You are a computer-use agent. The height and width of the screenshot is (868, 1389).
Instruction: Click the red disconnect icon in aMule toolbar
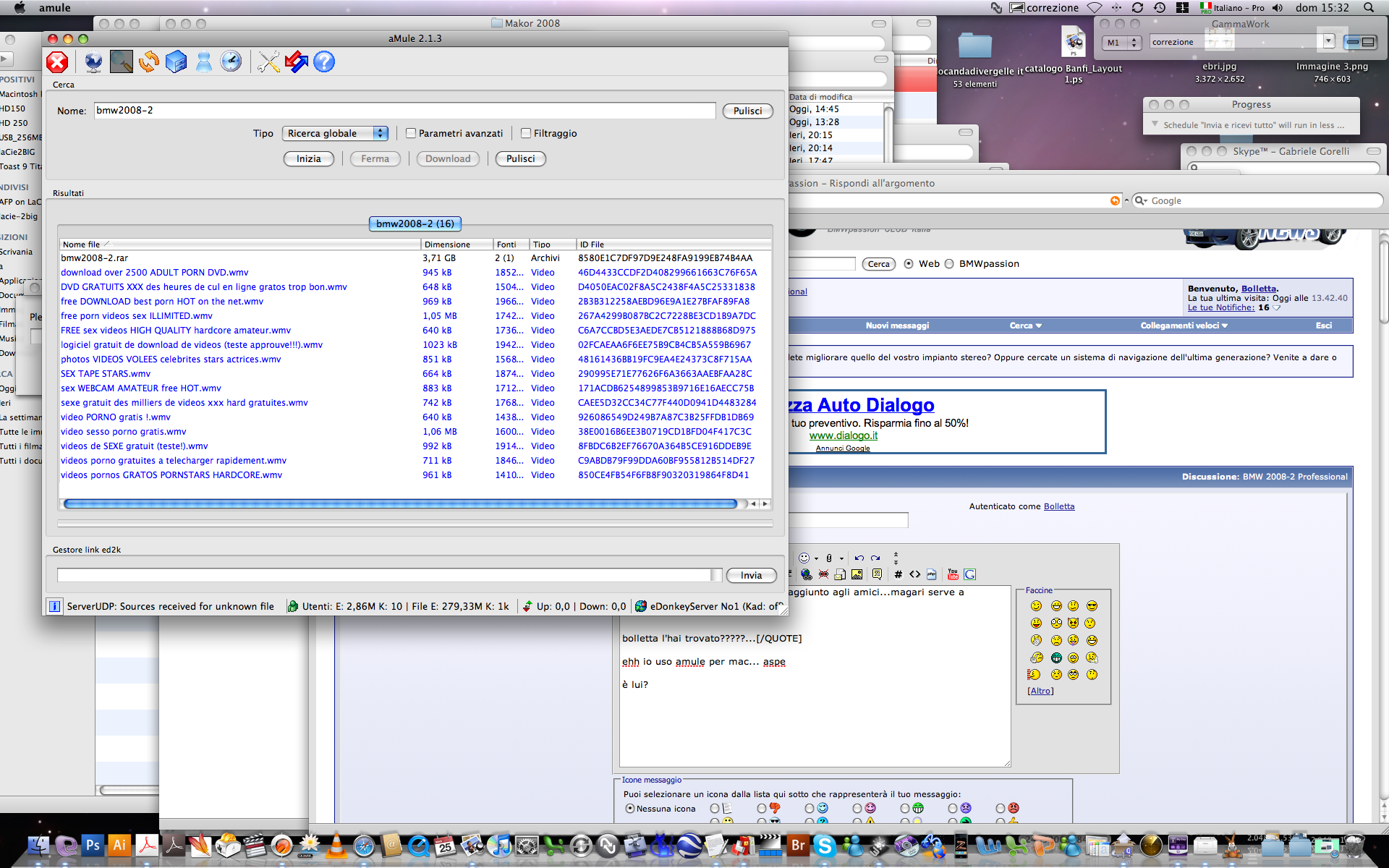coord(57,62)
